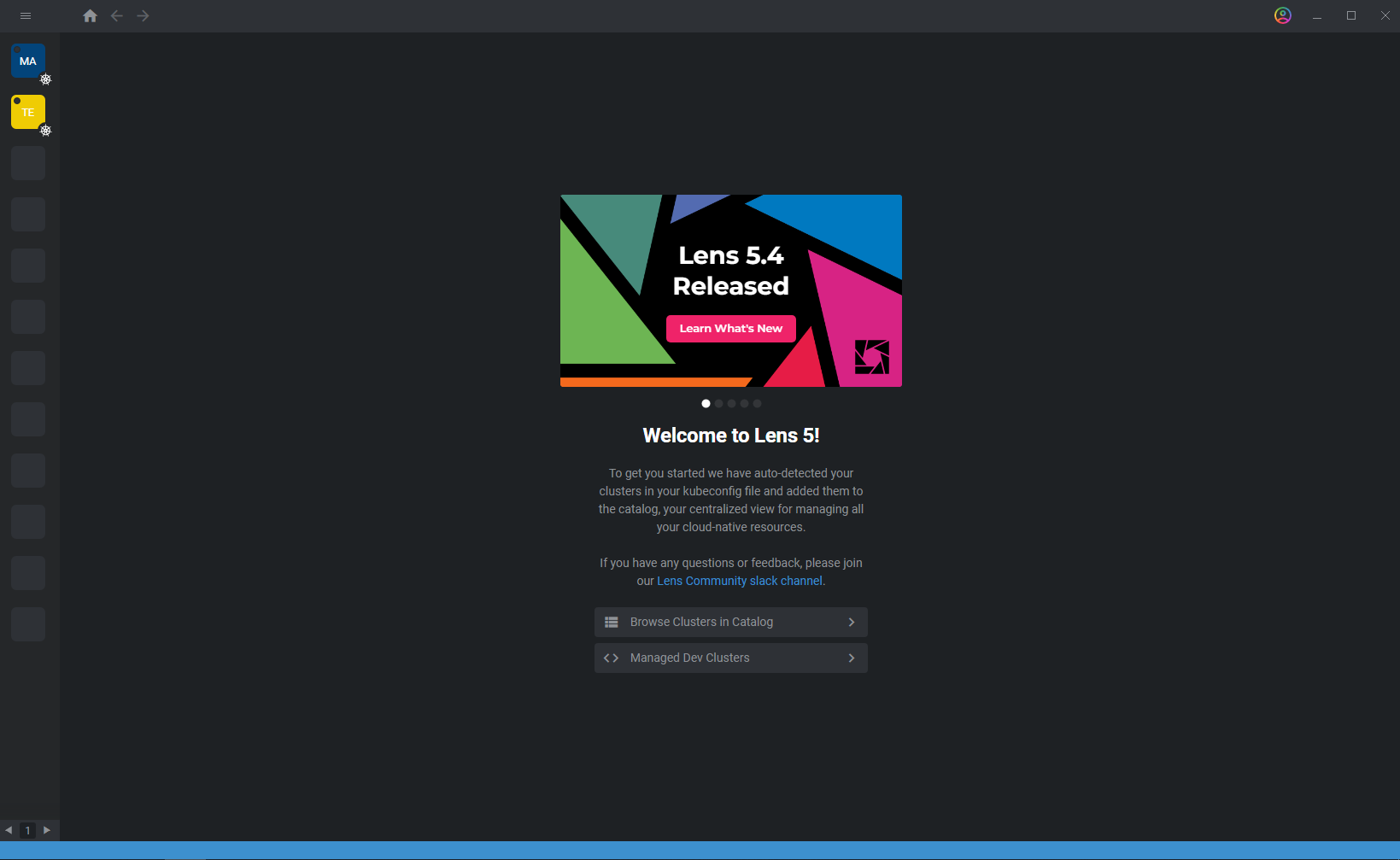Click the Welcome to Lens 5! heading

[731, 436]
